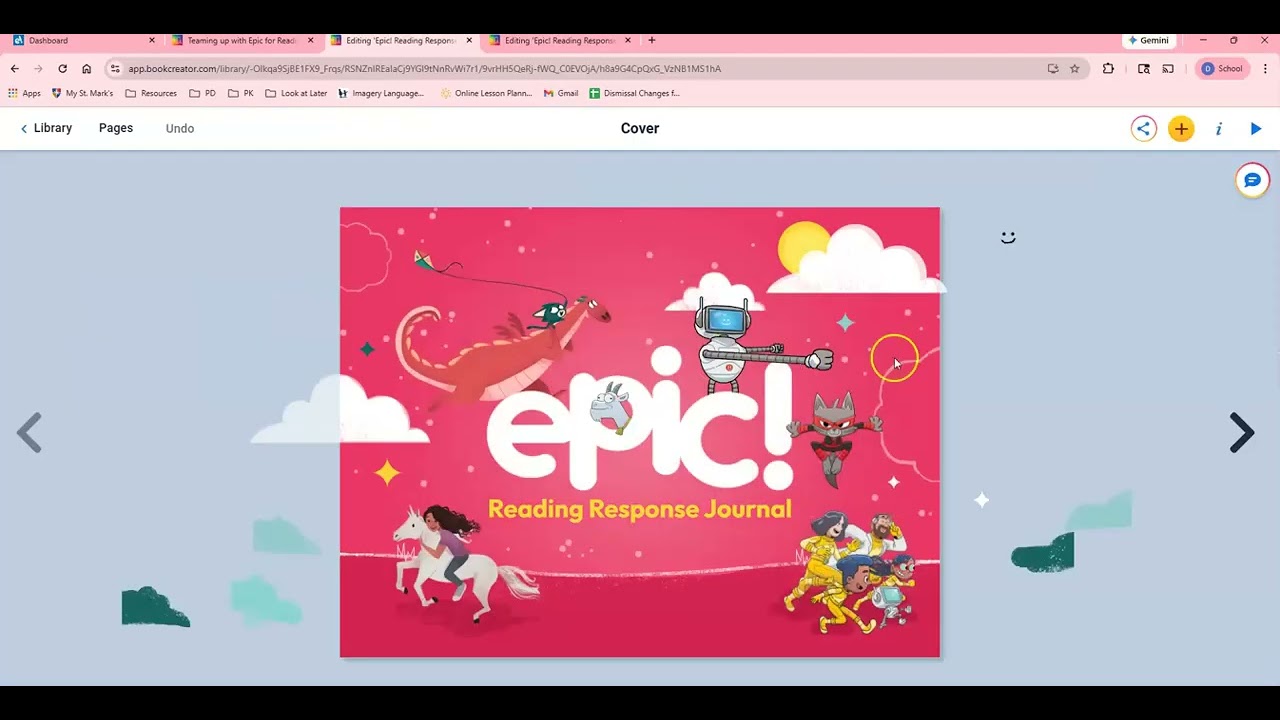The image size is (1280, 720).
Task: Click the yellow plus add-item button
Action: coord(1181,128)
